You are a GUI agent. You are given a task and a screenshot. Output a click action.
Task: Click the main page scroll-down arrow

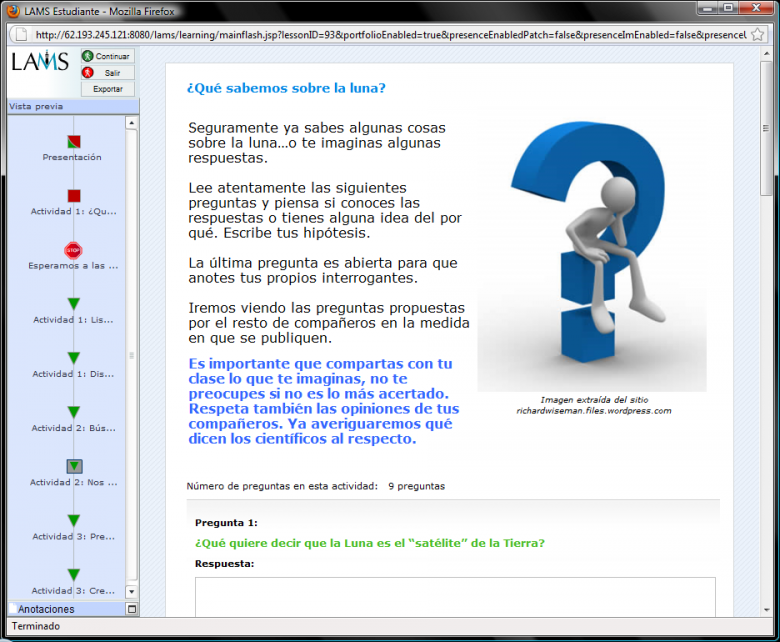coord(767,609)
